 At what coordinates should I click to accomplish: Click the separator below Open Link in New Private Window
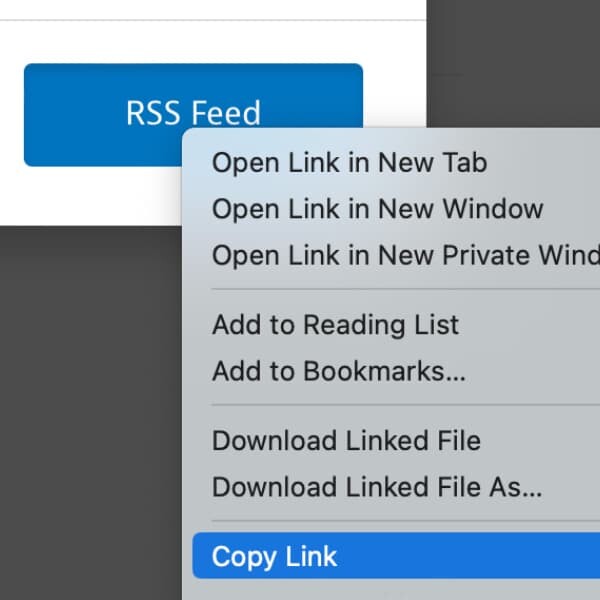tap(400, 290)
